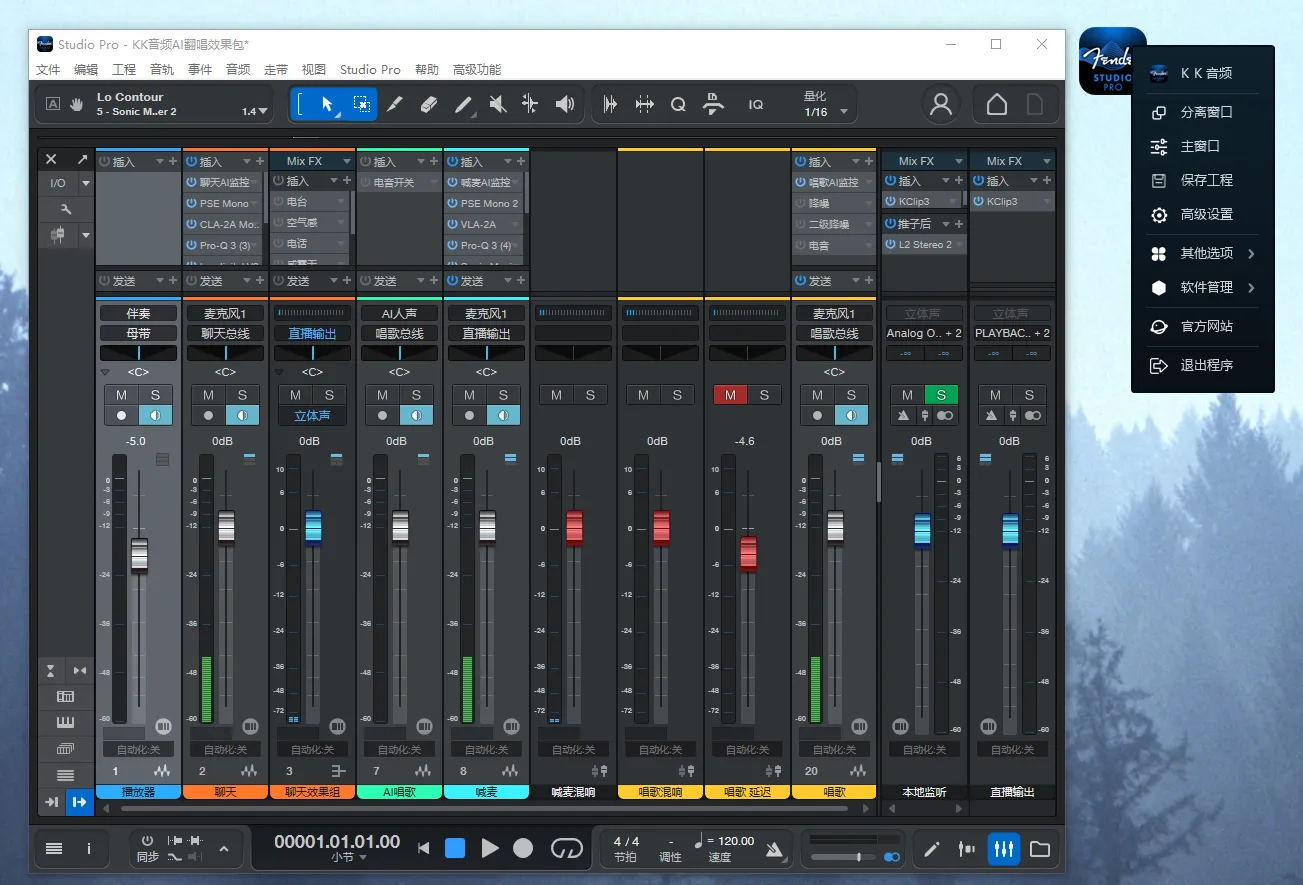Image resolution: width=1303 pixels, height=885 pixels.
Task: Disable solo on 本地监听 channel
Action: click(941, 395)
